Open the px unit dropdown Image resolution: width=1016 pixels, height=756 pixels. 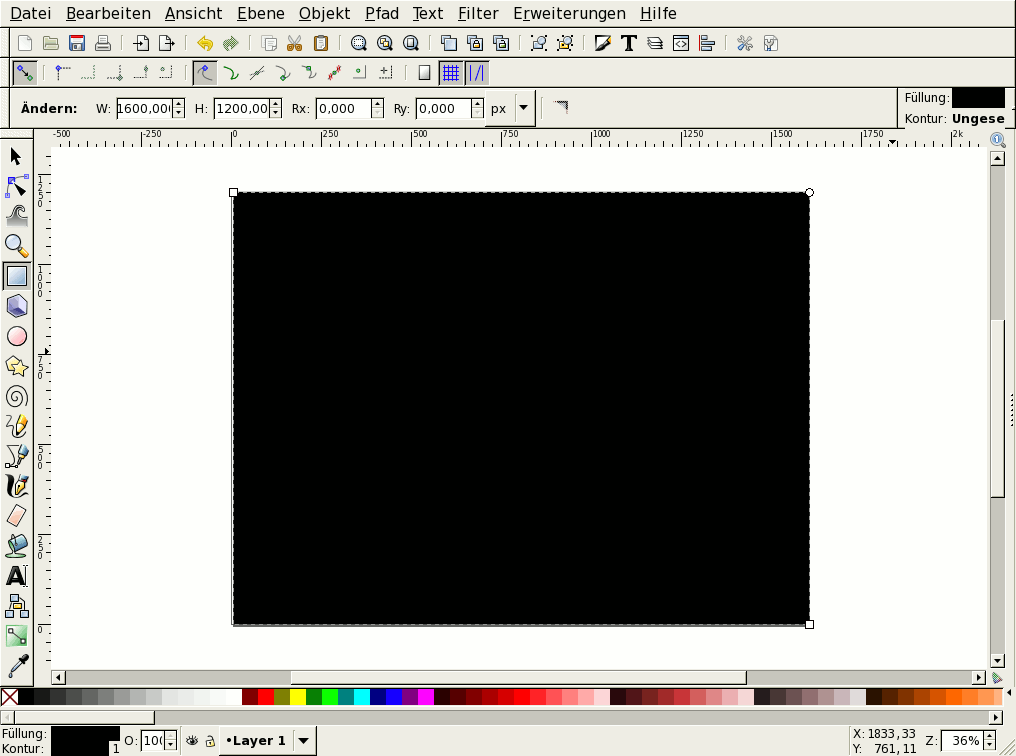click(522, 108)
